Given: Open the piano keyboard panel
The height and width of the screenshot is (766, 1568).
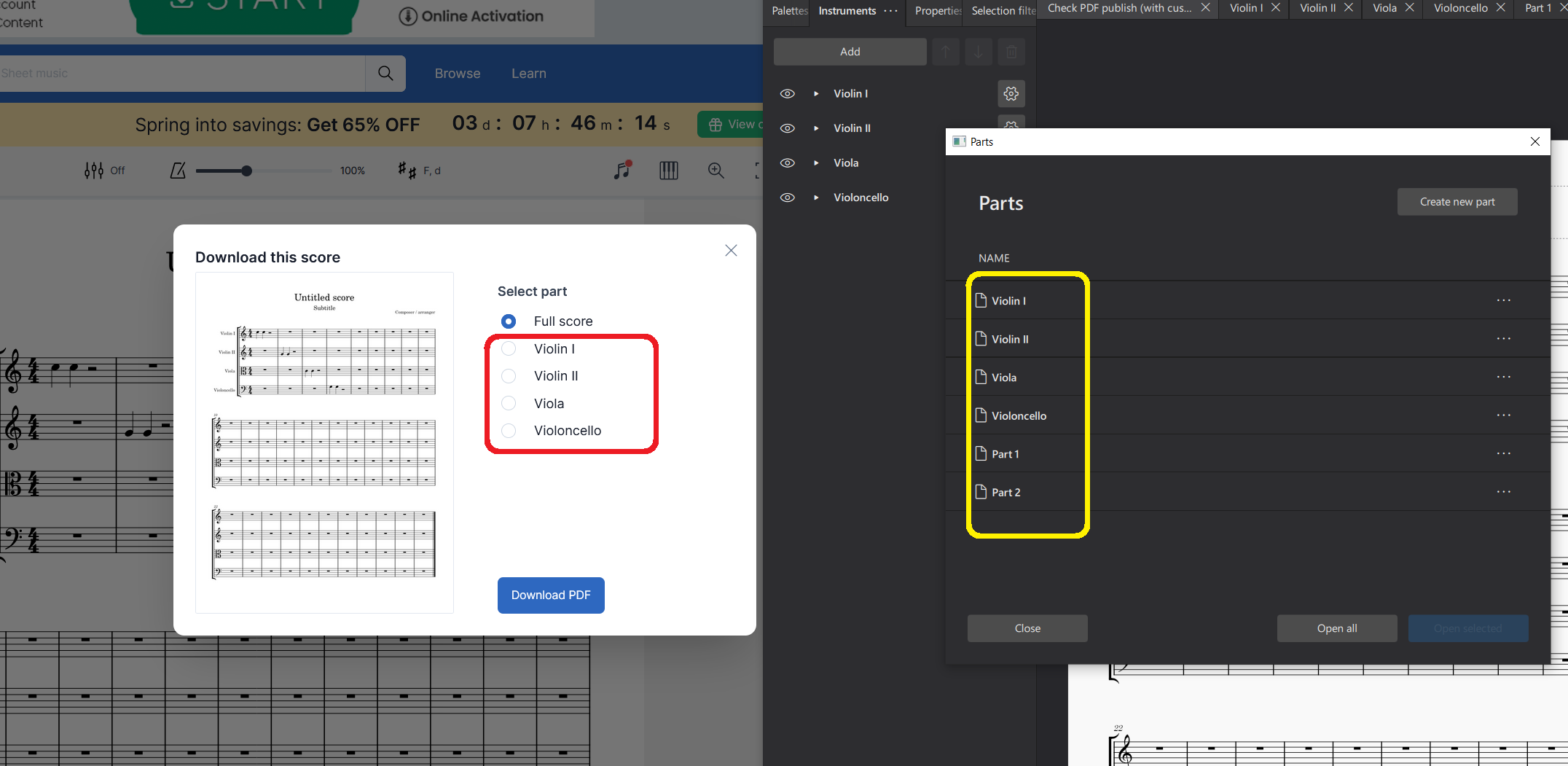Looking at the screenshot, I should pyautogui.click(x=668, y=170).
